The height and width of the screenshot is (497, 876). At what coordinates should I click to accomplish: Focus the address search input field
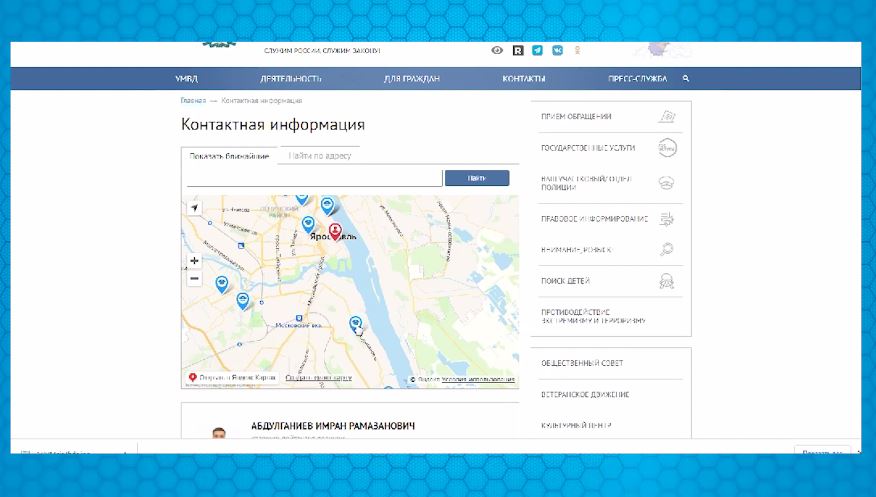pyautogui.click(x=315, y=178)
